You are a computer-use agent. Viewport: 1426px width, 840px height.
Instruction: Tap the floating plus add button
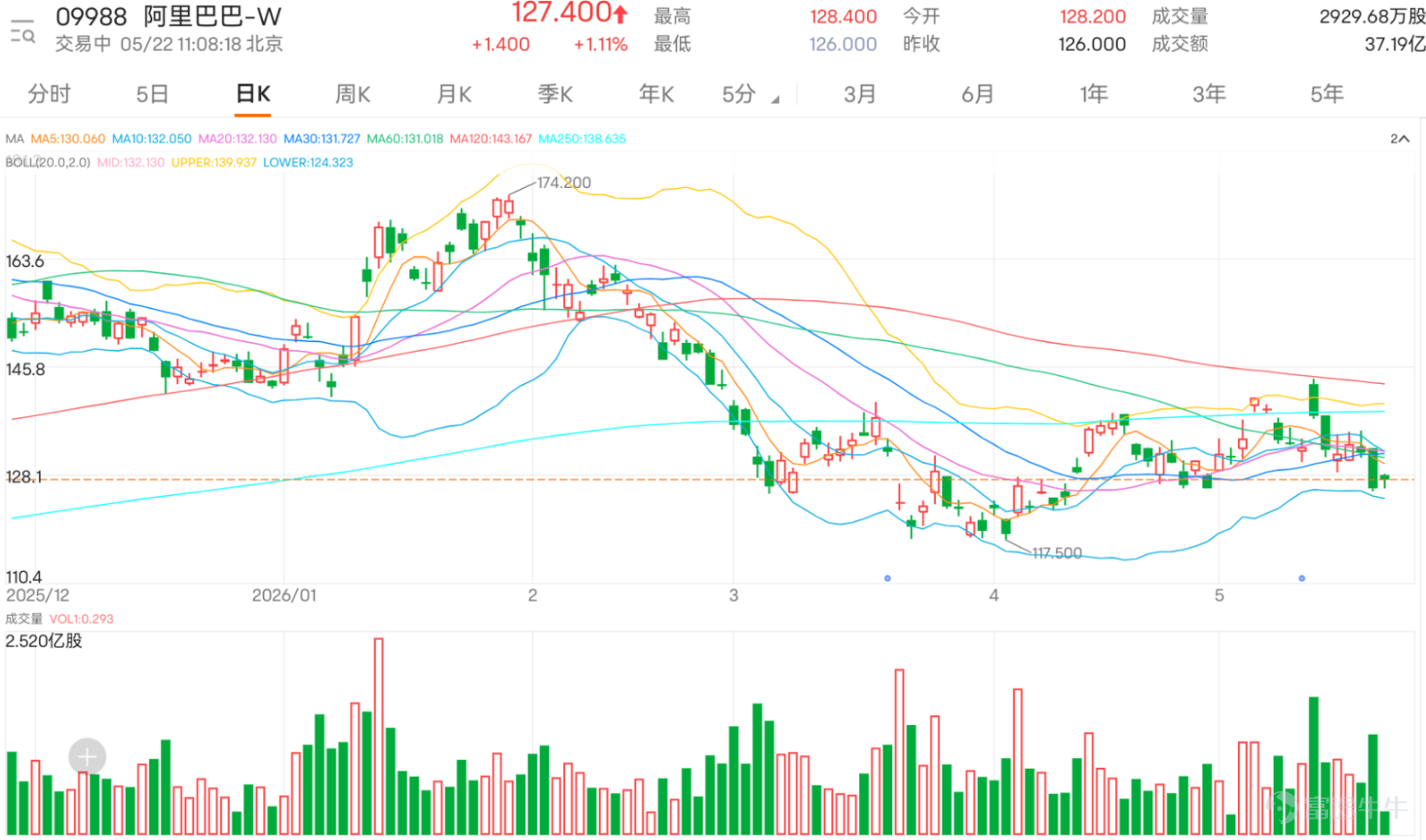87,757
